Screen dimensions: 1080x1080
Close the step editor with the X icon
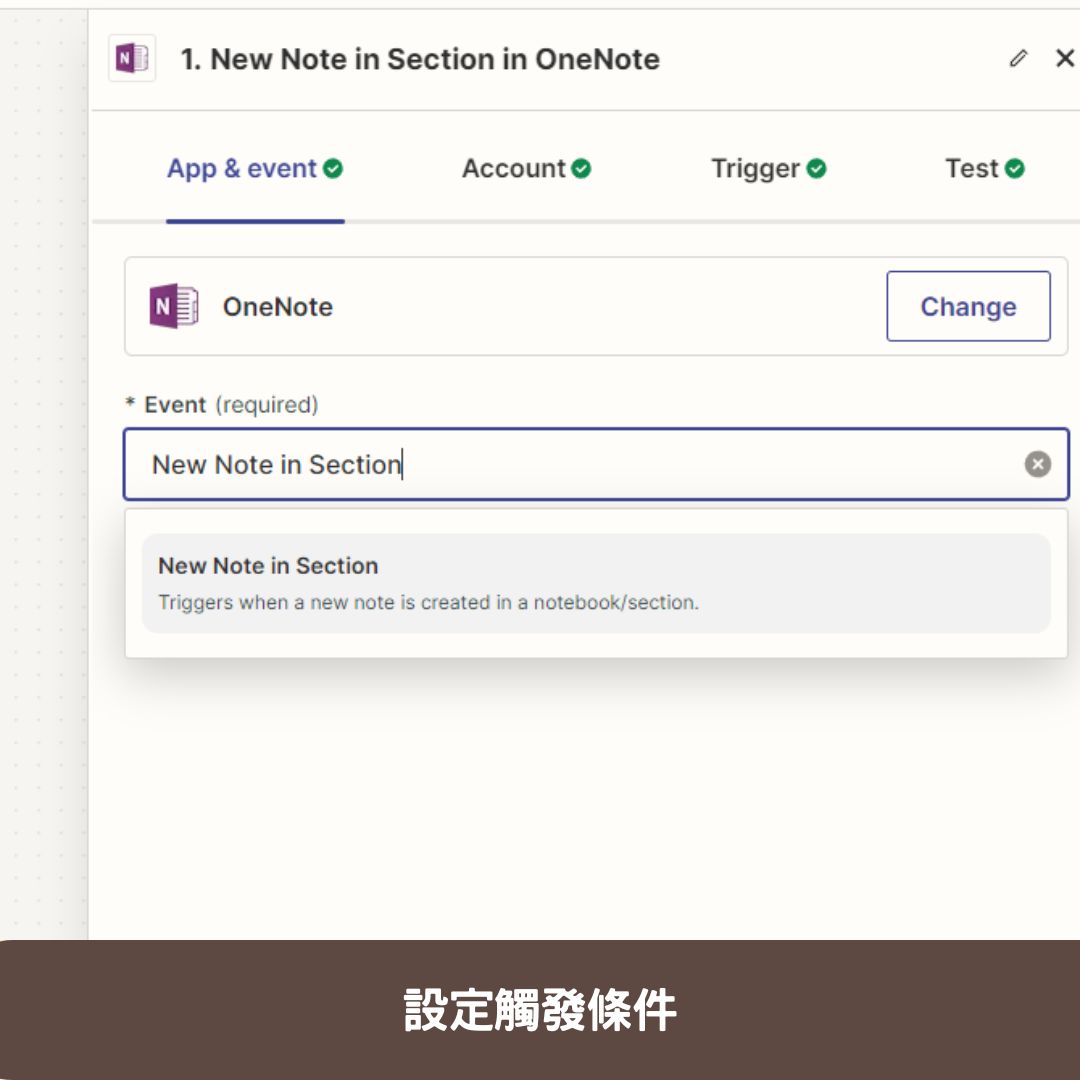click(x=1063, y=58)
